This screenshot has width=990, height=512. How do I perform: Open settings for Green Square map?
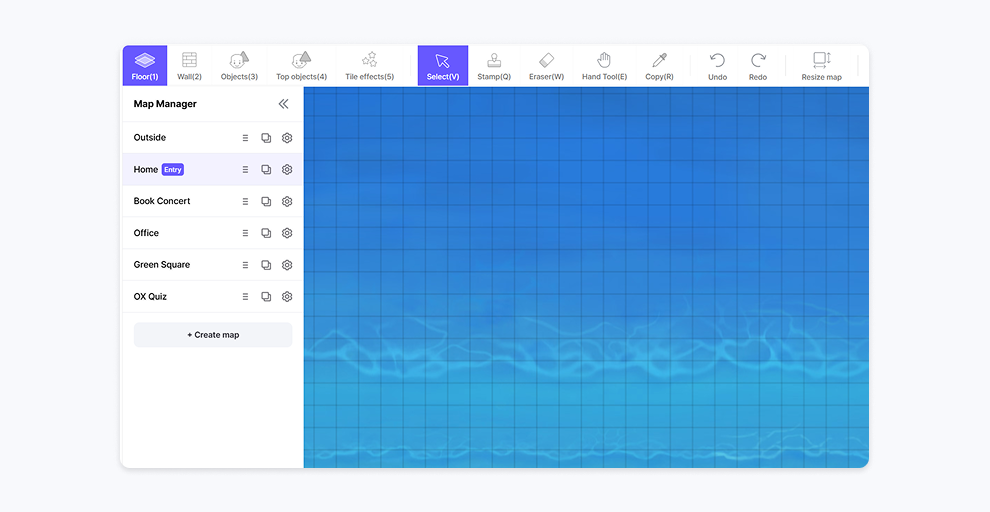[x=287, y=265]
